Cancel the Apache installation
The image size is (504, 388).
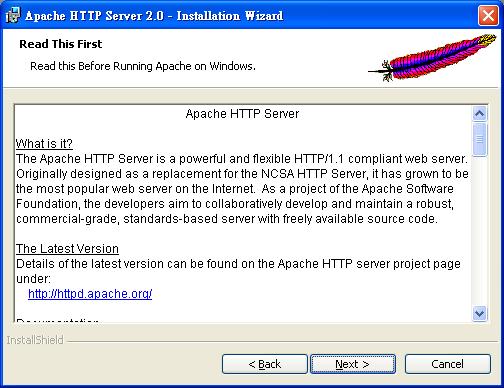tap(447, 364)
